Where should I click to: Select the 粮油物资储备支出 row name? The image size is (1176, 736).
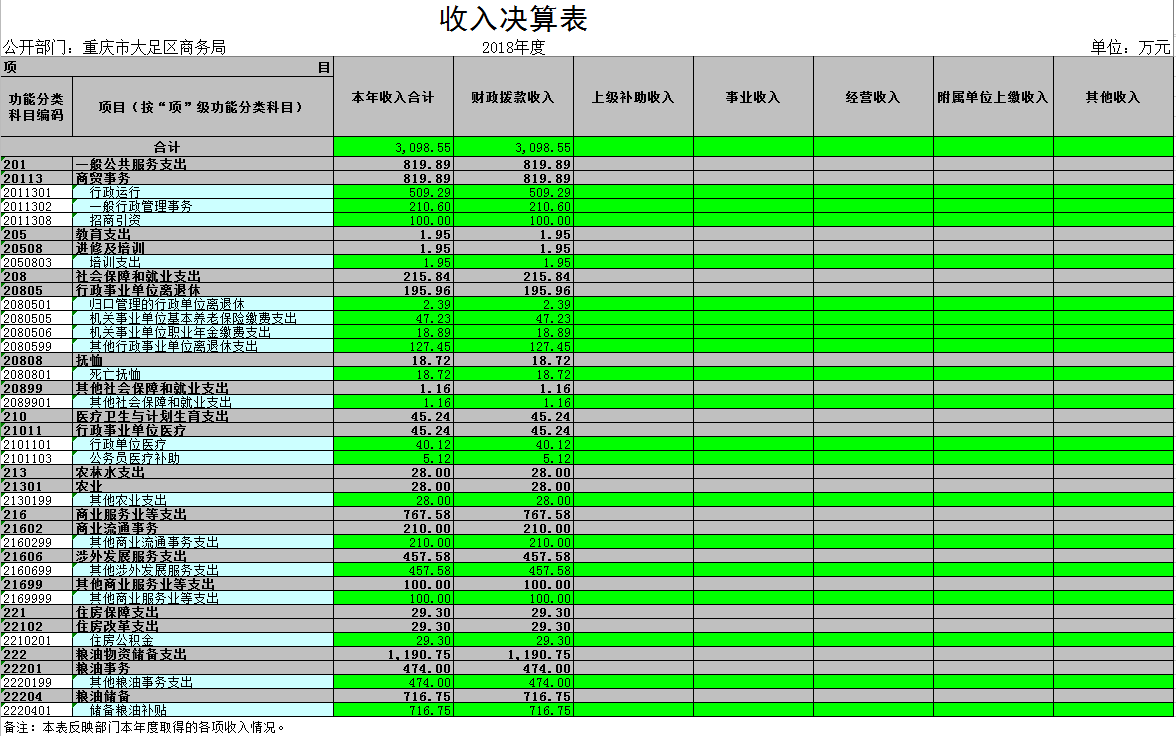tap(131, 654)
